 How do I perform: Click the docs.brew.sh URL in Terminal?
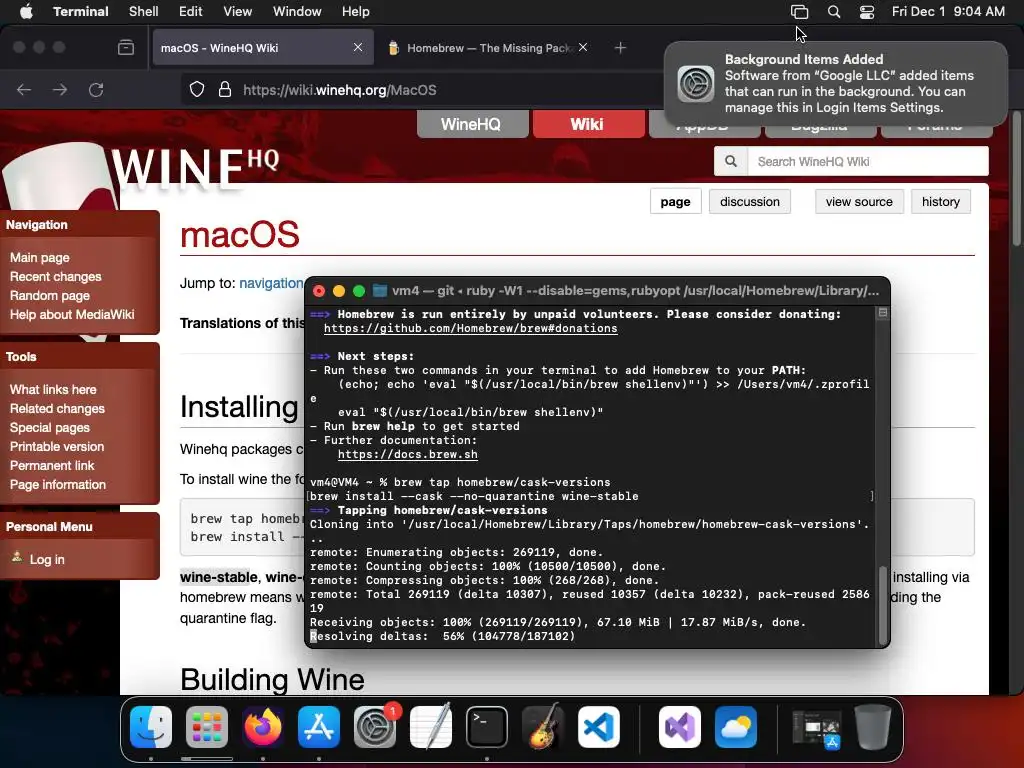click(408, 454)
